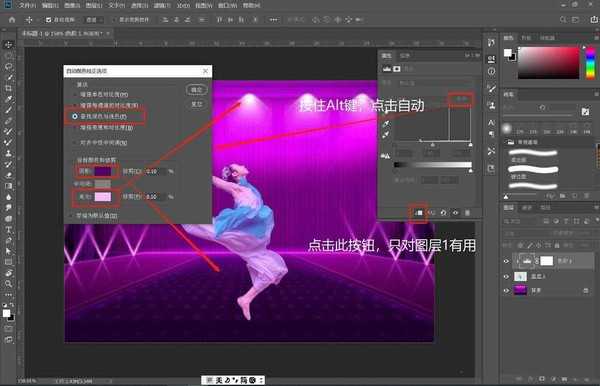This screenshot has height=386, width=600.
Task: Switch to the 色板 tab
Action: pyautogui.click(x=526, y=38)
